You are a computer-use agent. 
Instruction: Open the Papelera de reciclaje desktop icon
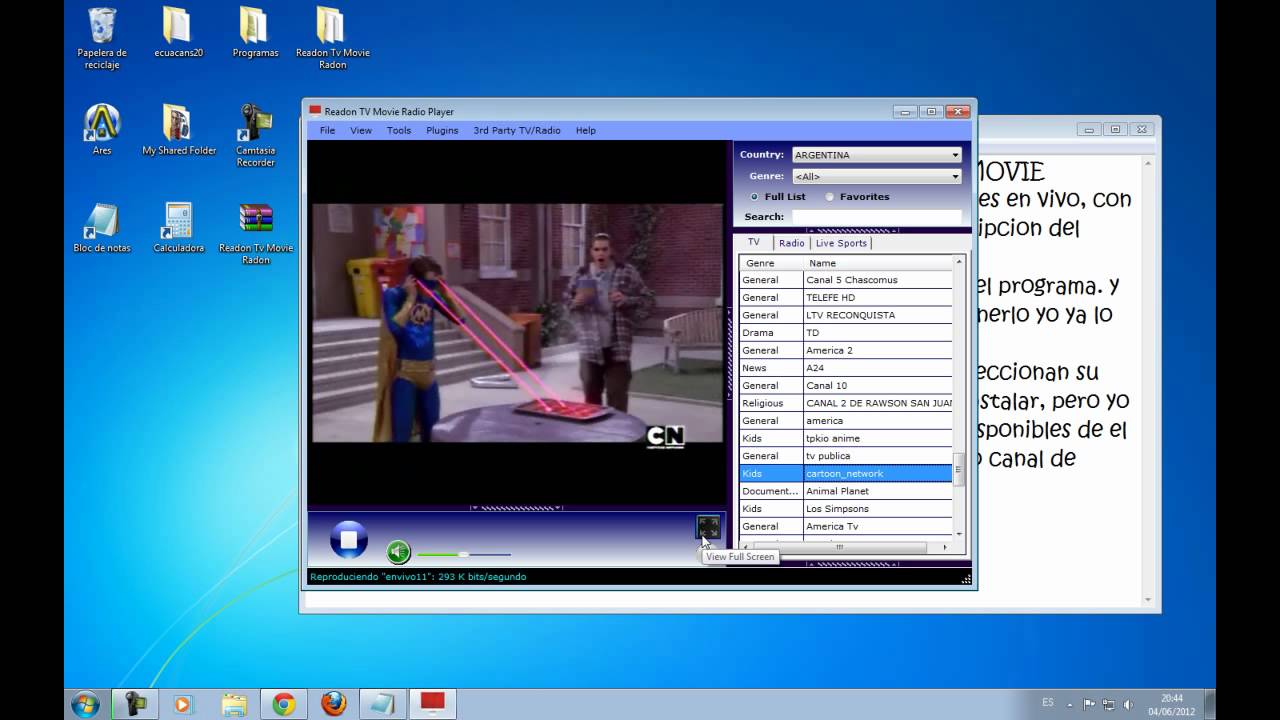(102, 39)
